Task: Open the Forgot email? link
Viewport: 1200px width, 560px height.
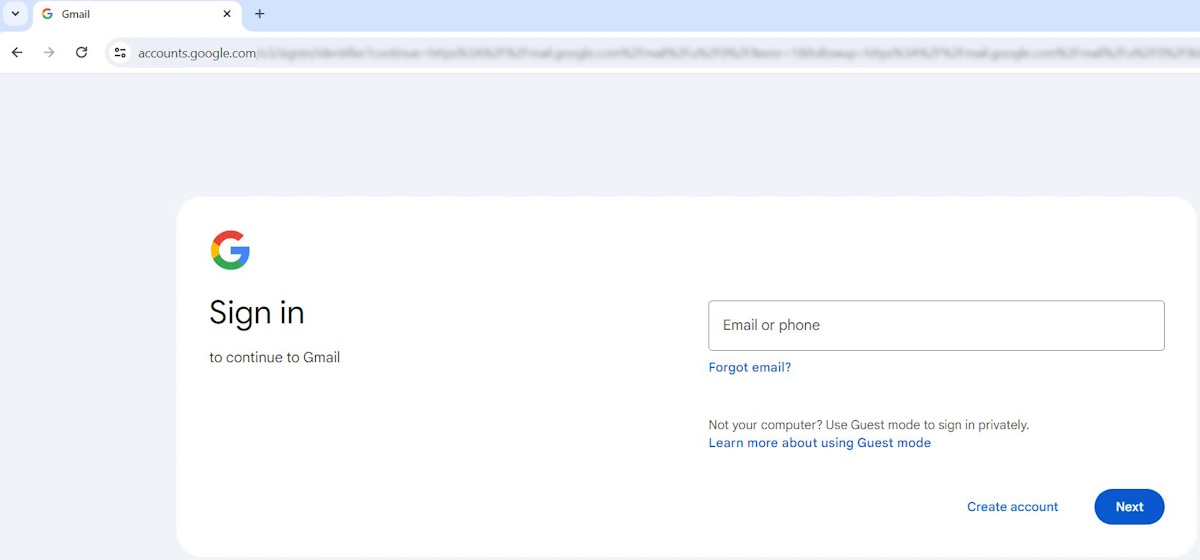Action: click(749, 367)
